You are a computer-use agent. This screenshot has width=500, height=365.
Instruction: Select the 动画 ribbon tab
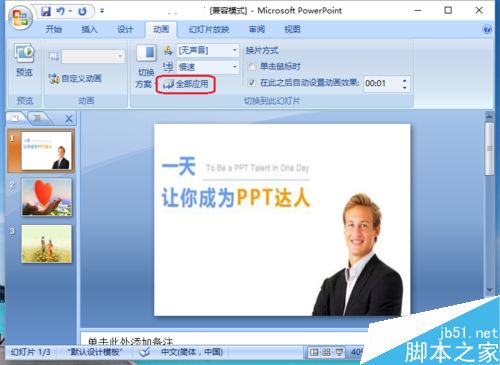pos(161,29)
